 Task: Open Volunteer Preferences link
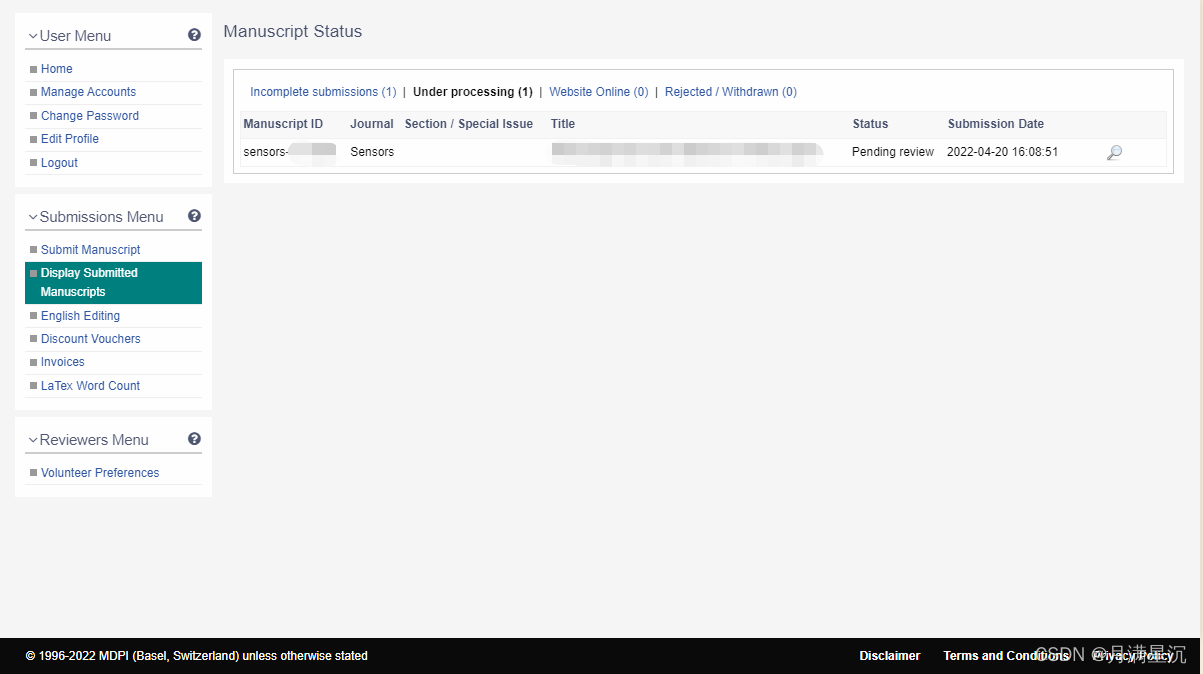[100, 473]
